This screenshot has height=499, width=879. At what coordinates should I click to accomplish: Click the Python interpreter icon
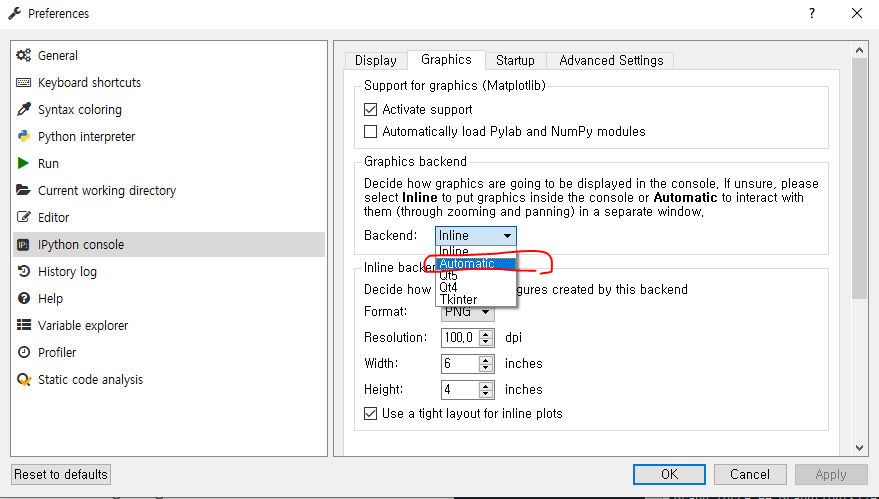pos(24,137)
